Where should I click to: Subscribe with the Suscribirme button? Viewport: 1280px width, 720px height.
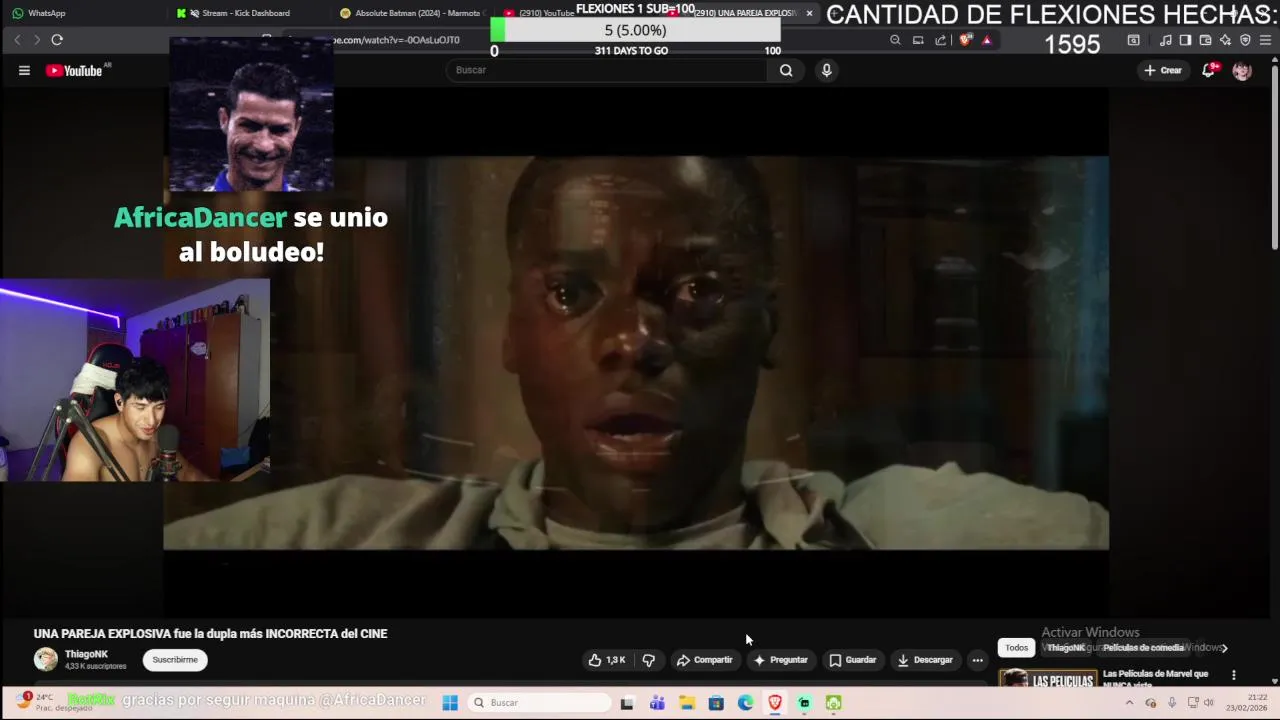(175, 660)
